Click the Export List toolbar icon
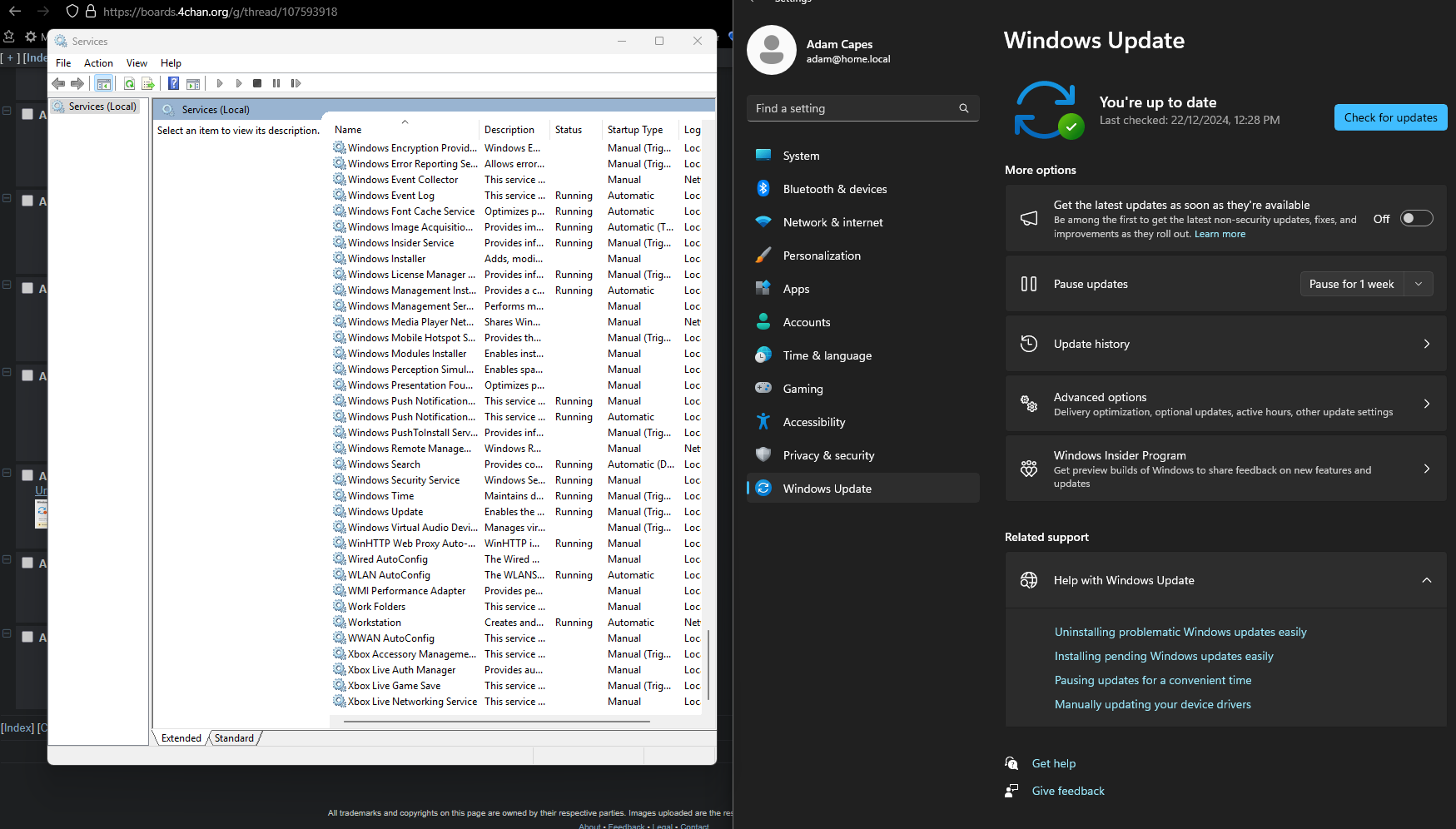Screen dimensions: 1456x829 (x=148, y=83)
